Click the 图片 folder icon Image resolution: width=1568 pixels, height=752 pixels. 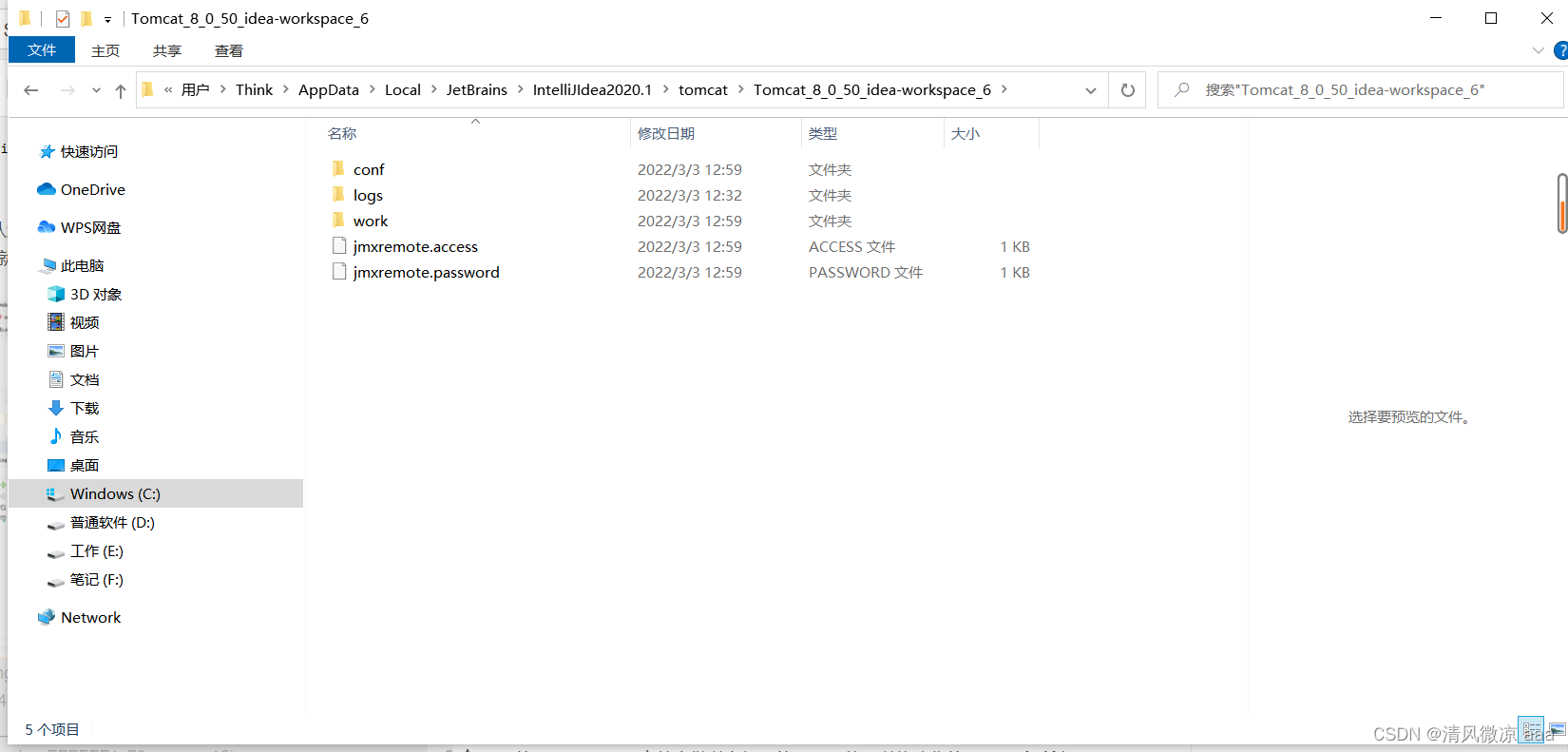[x=56, y=351]
